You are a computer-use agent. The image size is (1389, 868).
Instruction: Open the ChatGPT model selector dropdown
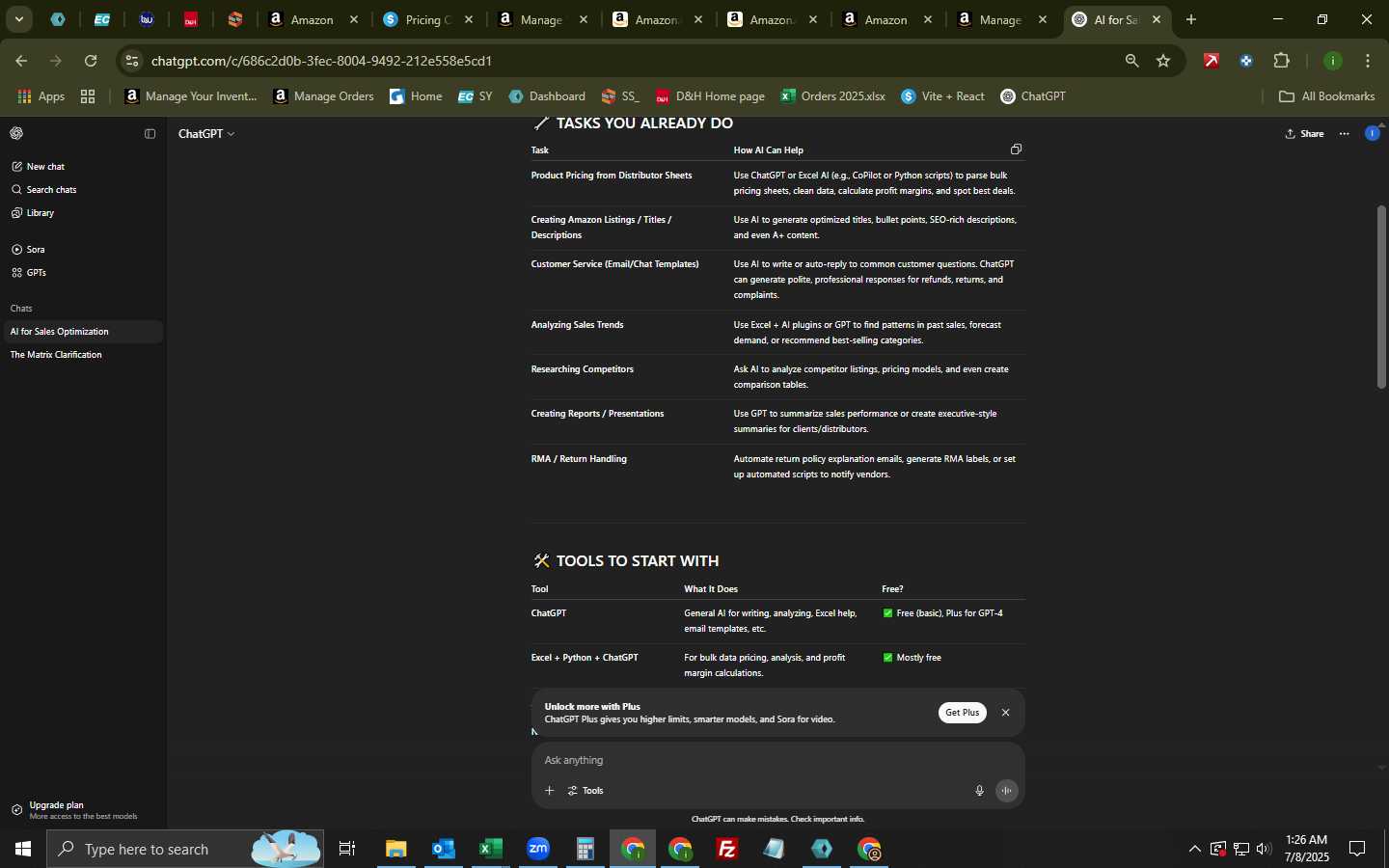206,134
